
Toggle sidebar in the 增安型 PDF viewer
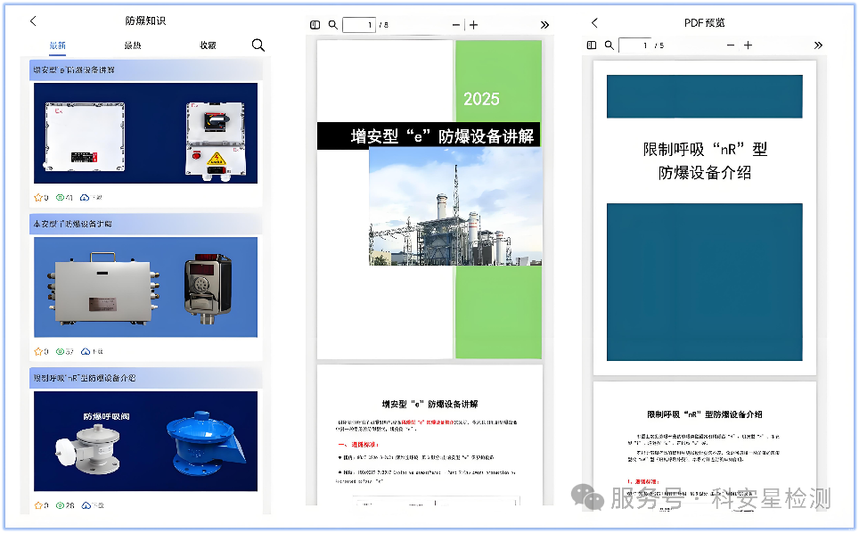tap(315, 25)
